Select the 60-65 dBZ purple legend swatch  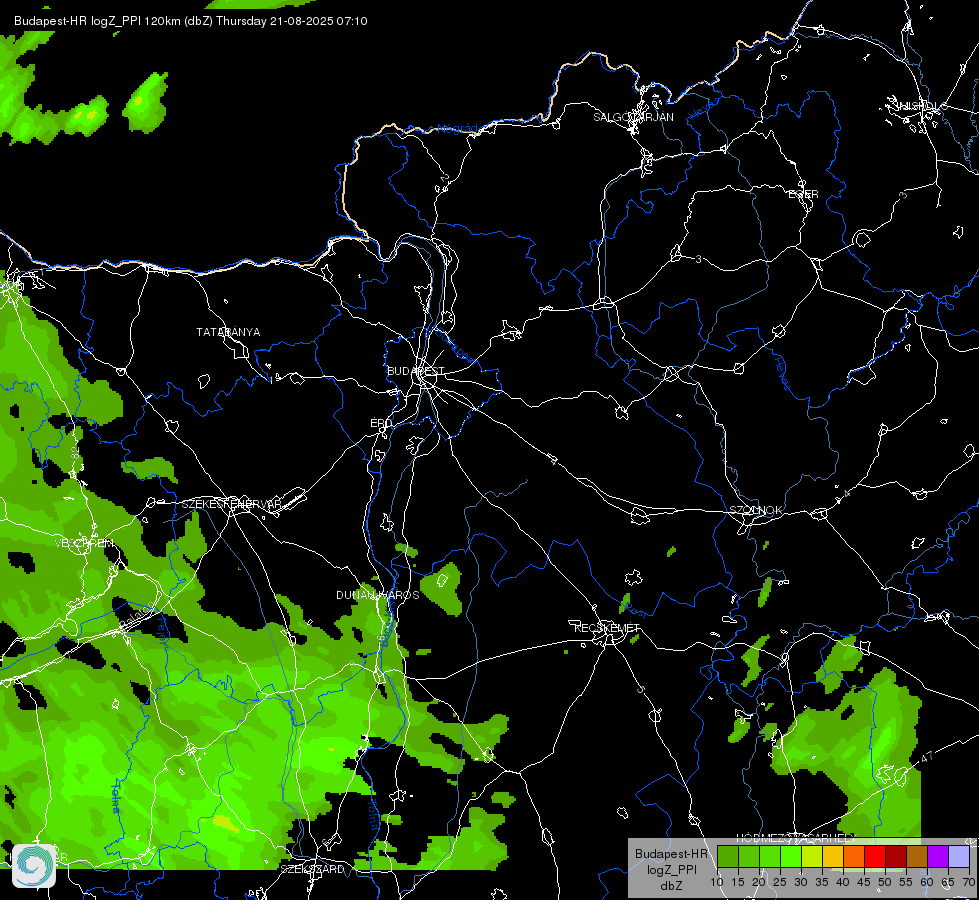pos(938,856)
